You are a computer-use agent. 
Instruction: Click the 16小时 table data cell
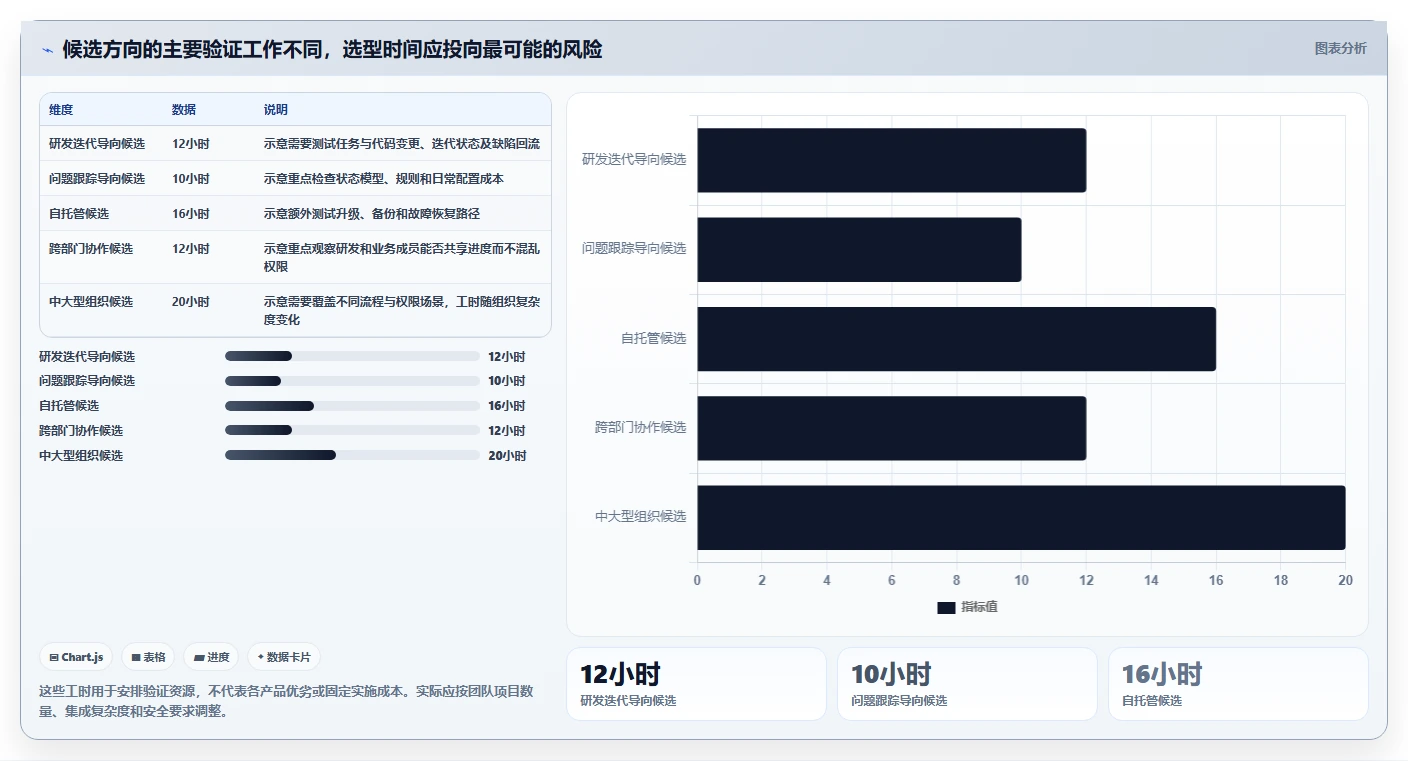[x=191, y=214]
